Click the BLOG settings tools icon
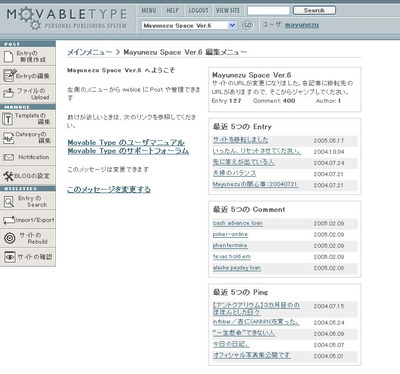 8,176
